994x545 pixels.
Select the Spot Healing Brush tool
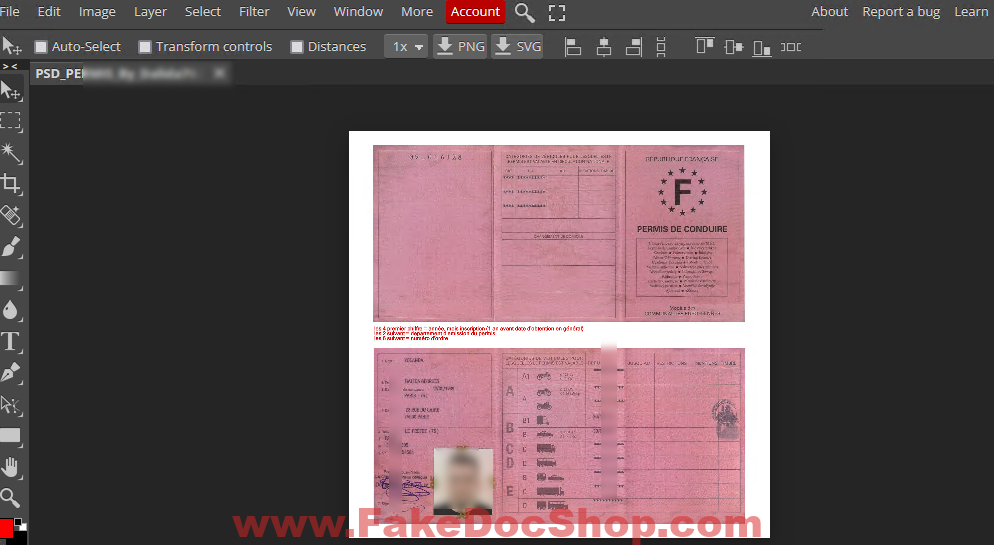point(11,215)
